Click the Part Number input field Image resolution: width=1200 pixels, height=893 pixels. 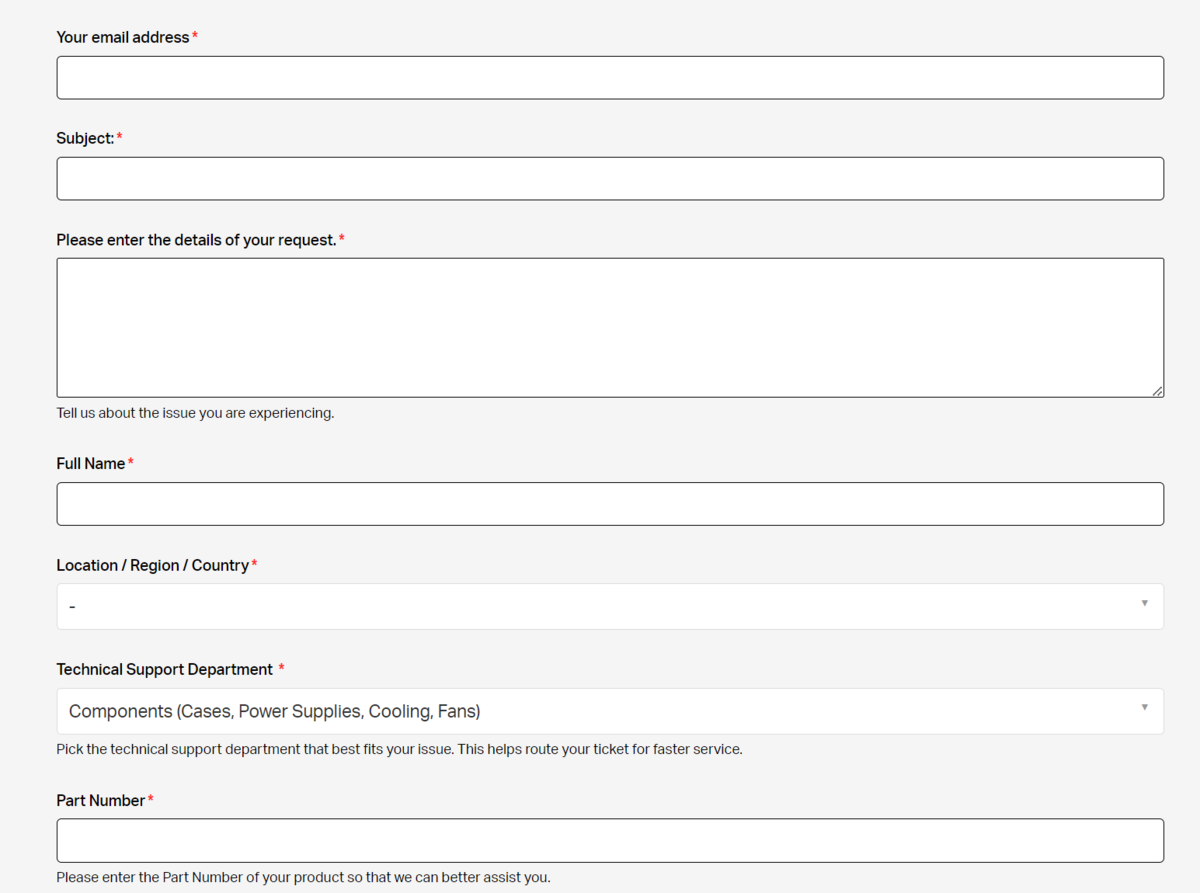point(610,841)
